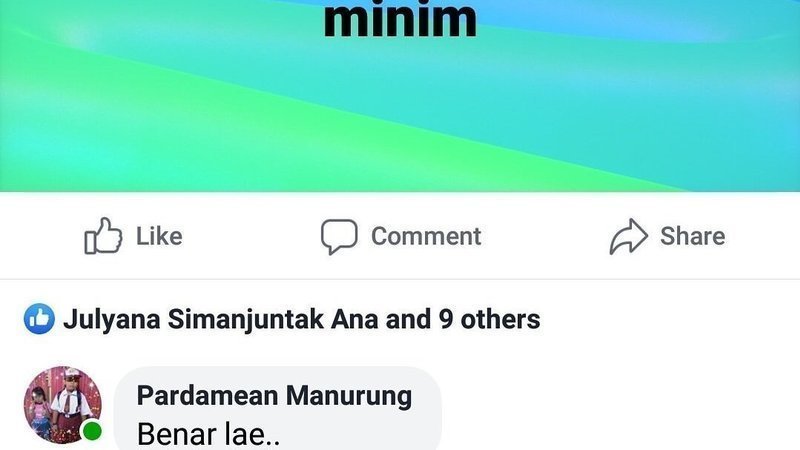Click the Like label text
Image resolution: width=800 pixels, height=450 pixels.
coord(159,236)
